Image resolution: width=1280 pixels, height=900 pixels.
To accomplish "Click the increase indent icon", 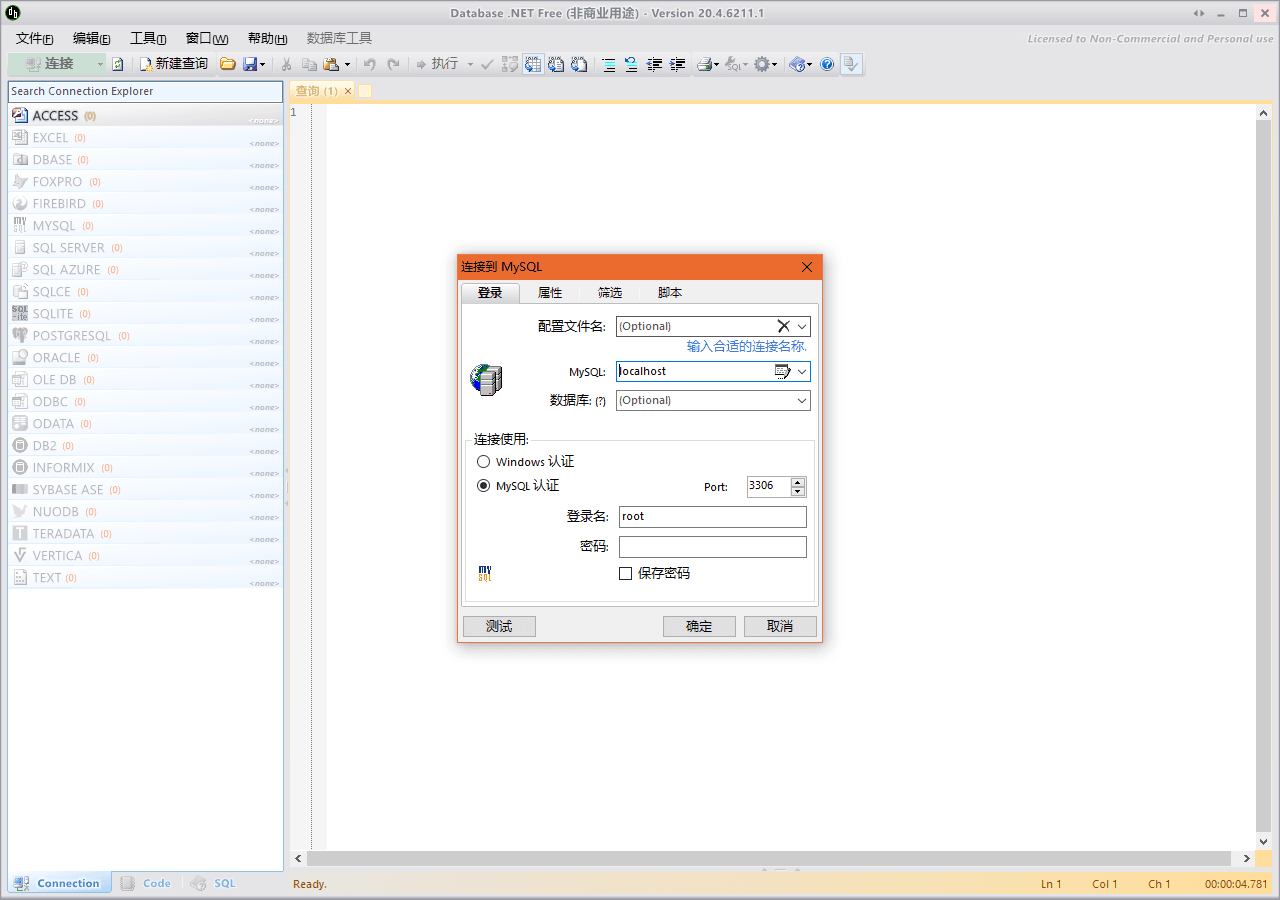I will 677,64.
